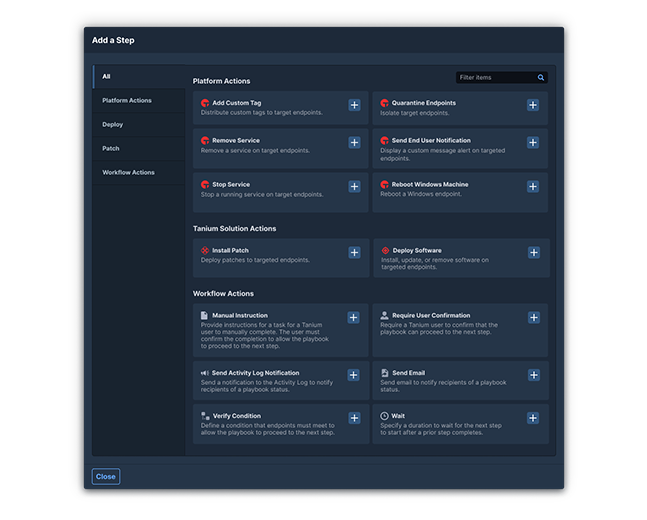
Task: Click the deploy icon beside Deploy Software
Action: tap(385, 250)
